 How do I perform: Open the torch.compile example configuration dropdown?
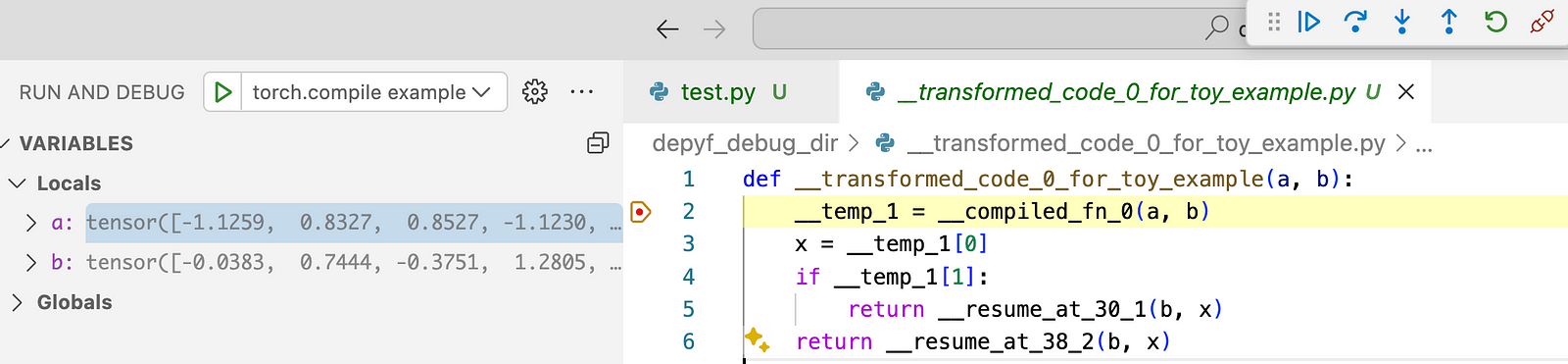tap(372, 92)
